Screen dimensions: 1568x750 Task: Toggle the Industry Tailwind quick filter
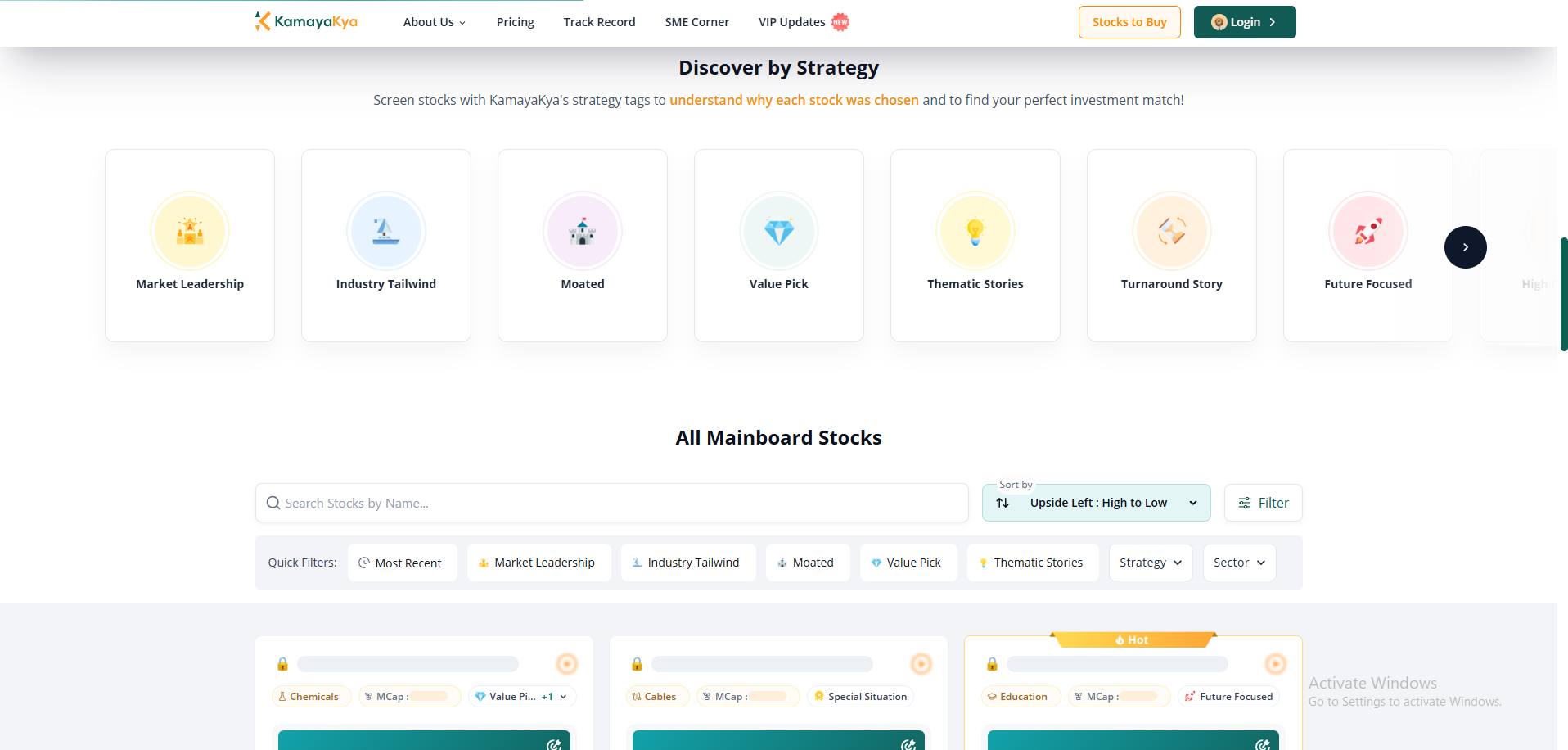coord(687,562)
